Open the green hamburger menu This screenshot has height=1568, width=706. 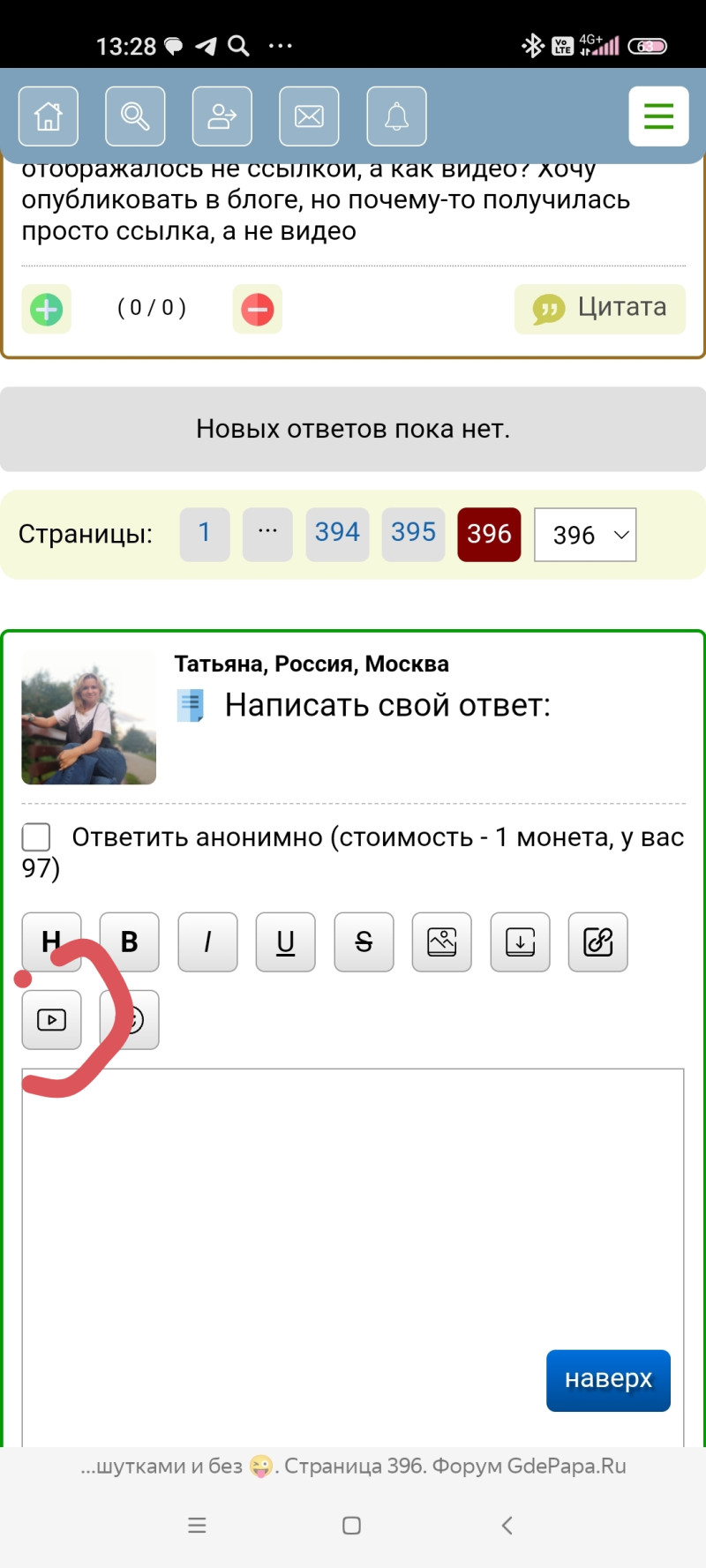tap(658, 116)
